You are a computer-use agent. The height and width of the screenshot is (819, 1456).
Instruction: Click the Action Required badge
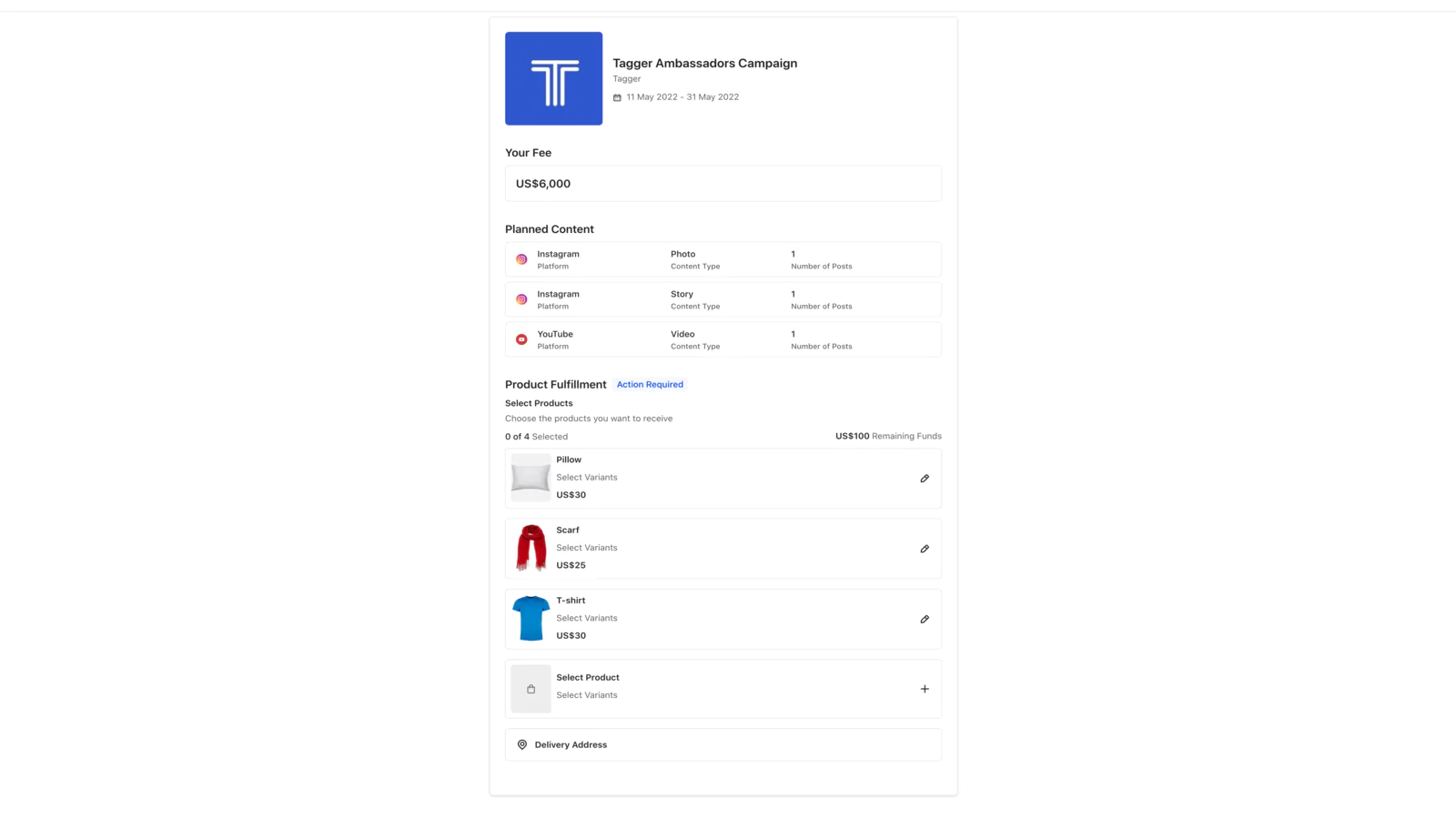[650, 385]
